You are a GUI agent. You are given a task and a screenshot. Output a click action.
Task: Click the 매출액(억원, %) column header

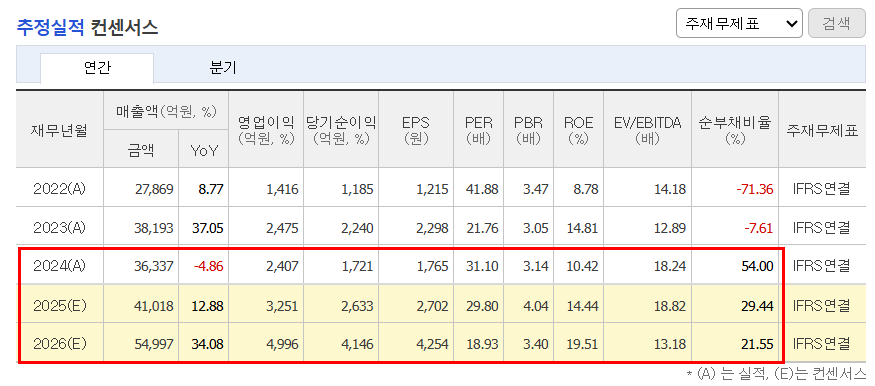tap(166, 112)
